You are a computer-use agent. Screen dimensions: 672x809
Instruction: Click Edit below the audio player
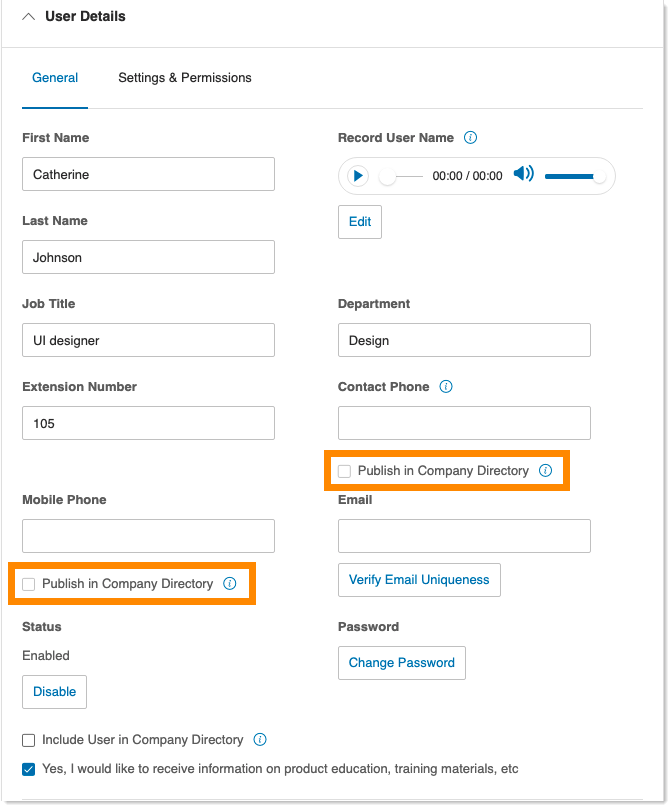pos(359,221)
